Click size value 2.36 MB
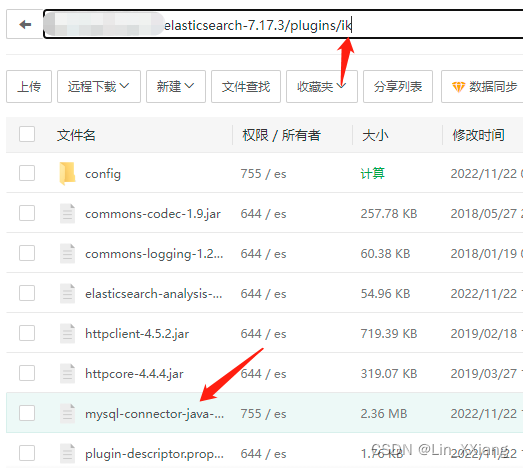Image resolution: width=523 pixels, height=468 pixels. [384, 414]
